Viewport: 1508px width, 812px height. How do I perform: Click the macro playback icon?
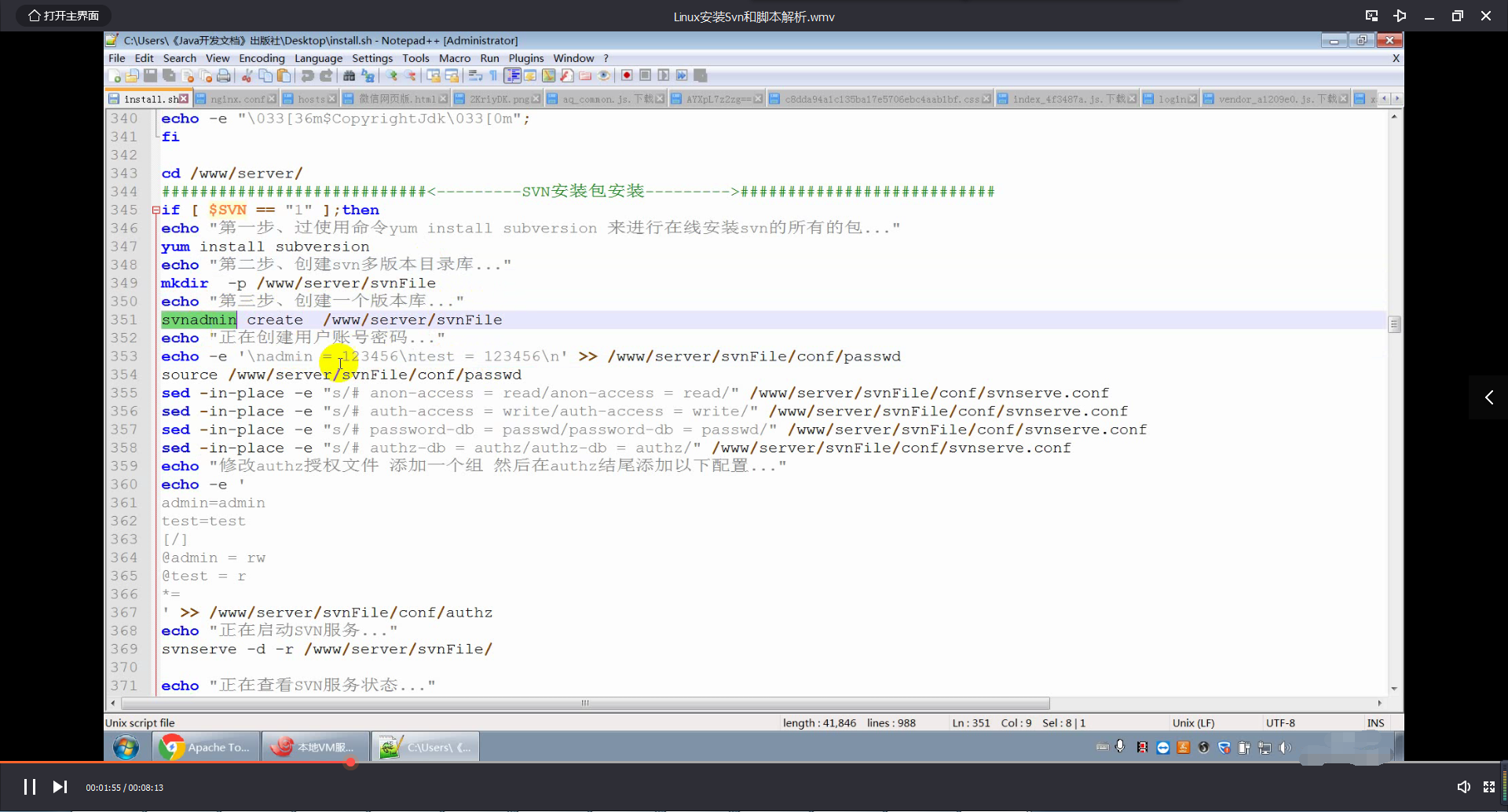[664, 75]
